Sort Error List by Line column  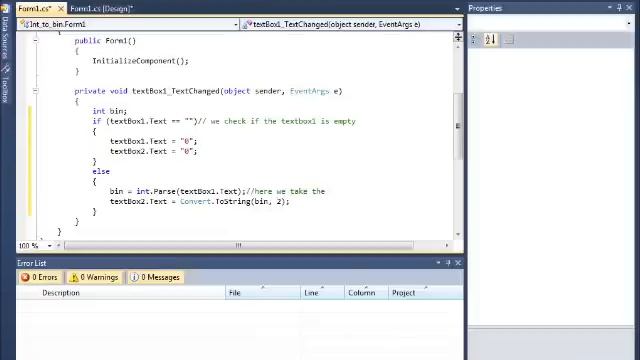[322, 293]
